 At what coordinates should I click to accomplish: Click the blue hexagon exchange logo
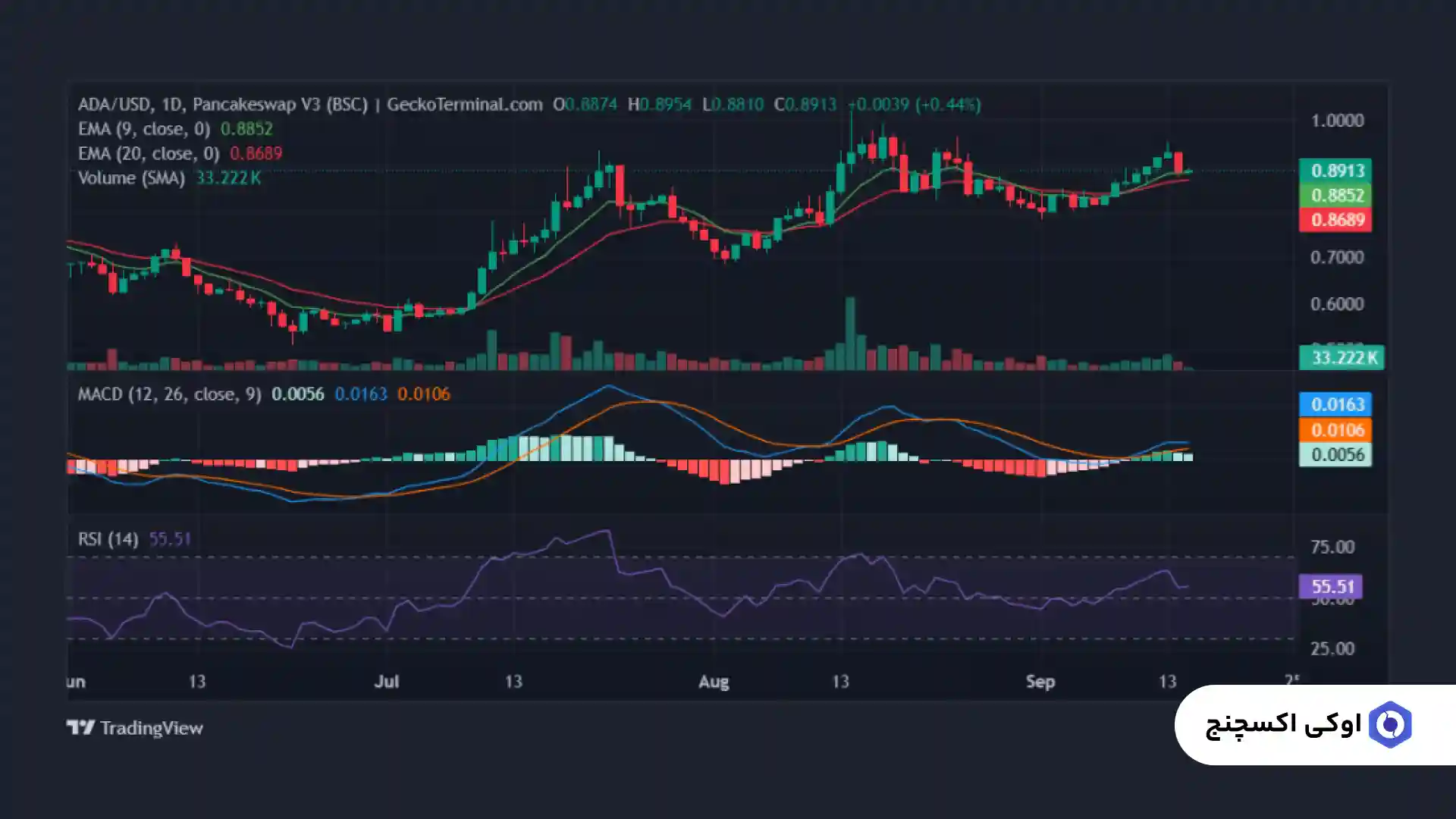[x=1390, y=725]
